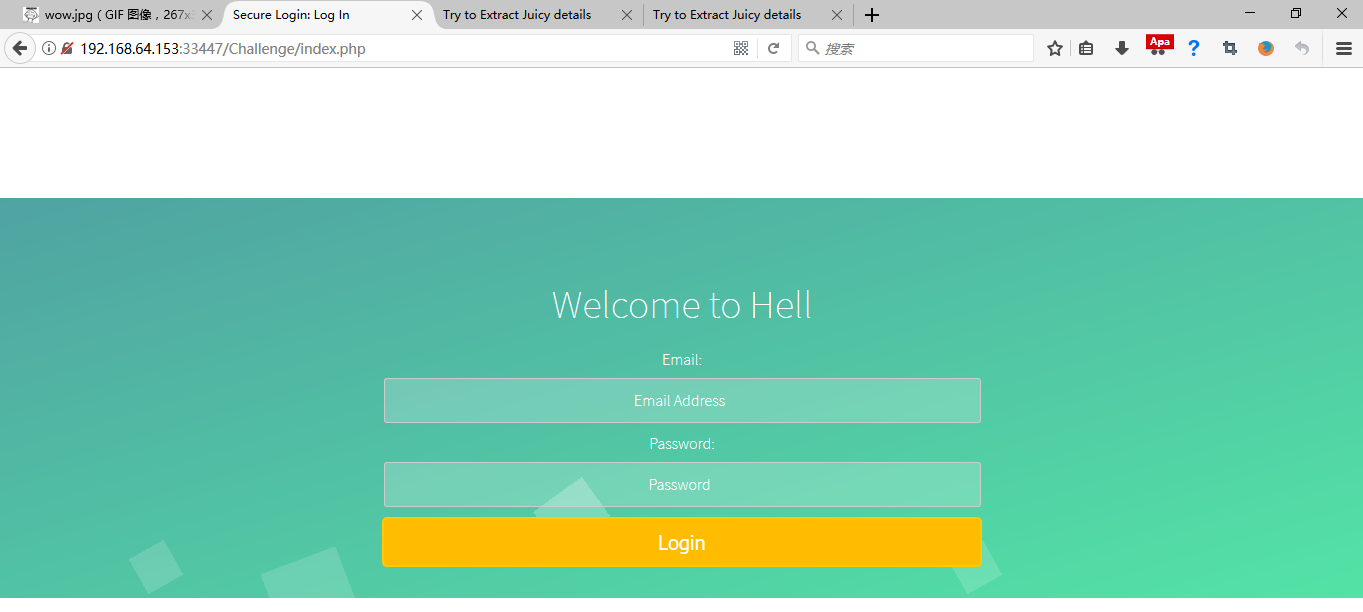Image resolution: width=1363 pixels, height=612 pixels.
Task: Click the Email: label
Action: 682,360
